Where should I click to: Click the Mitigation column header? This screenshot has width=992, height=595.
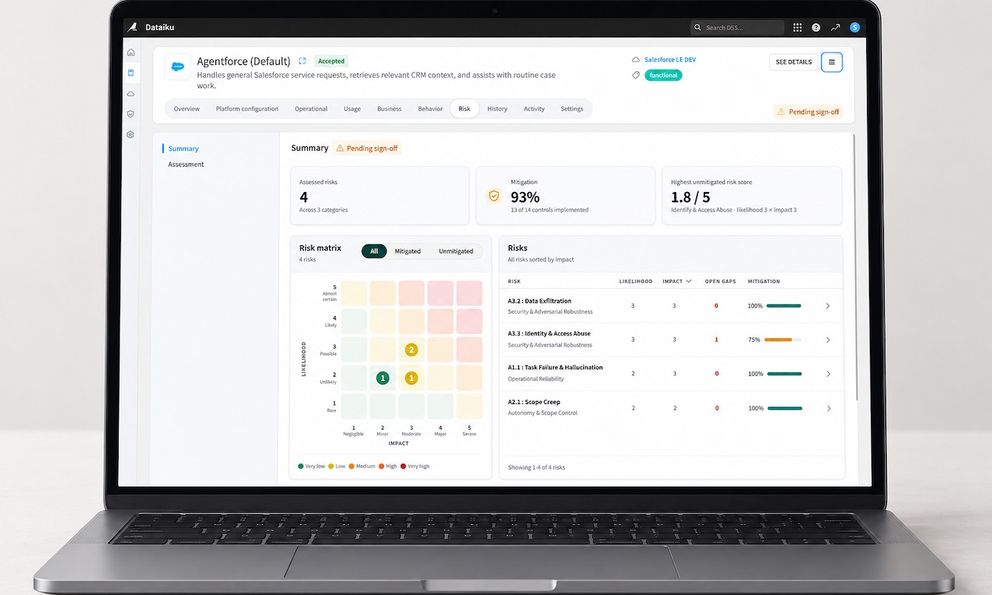[x=764, y=281]
